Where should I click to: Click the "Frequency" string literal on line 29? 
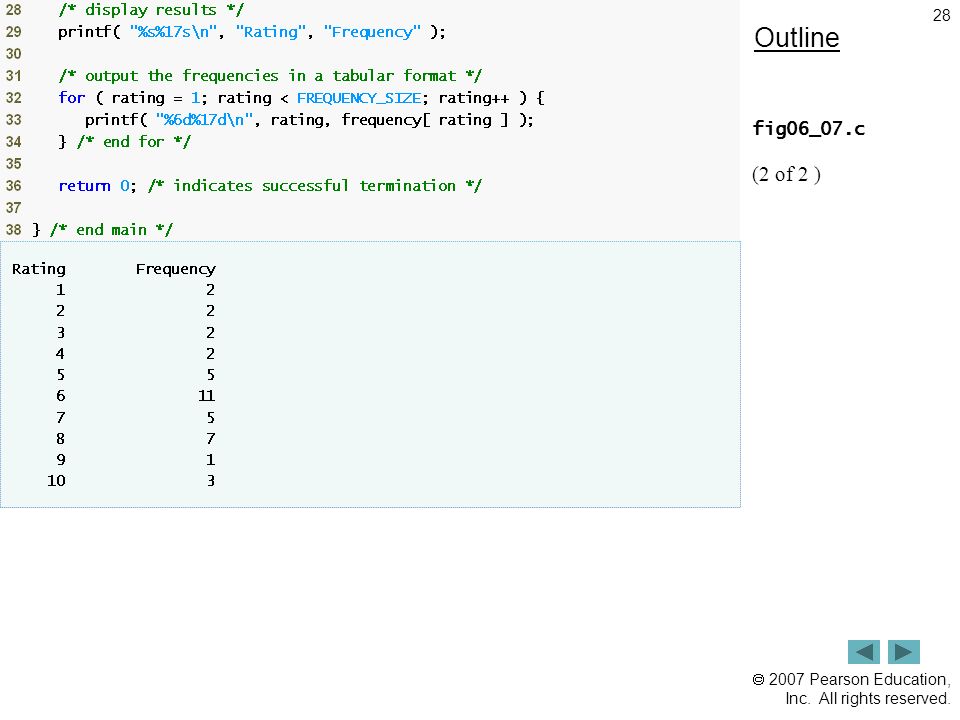point(372,32)
